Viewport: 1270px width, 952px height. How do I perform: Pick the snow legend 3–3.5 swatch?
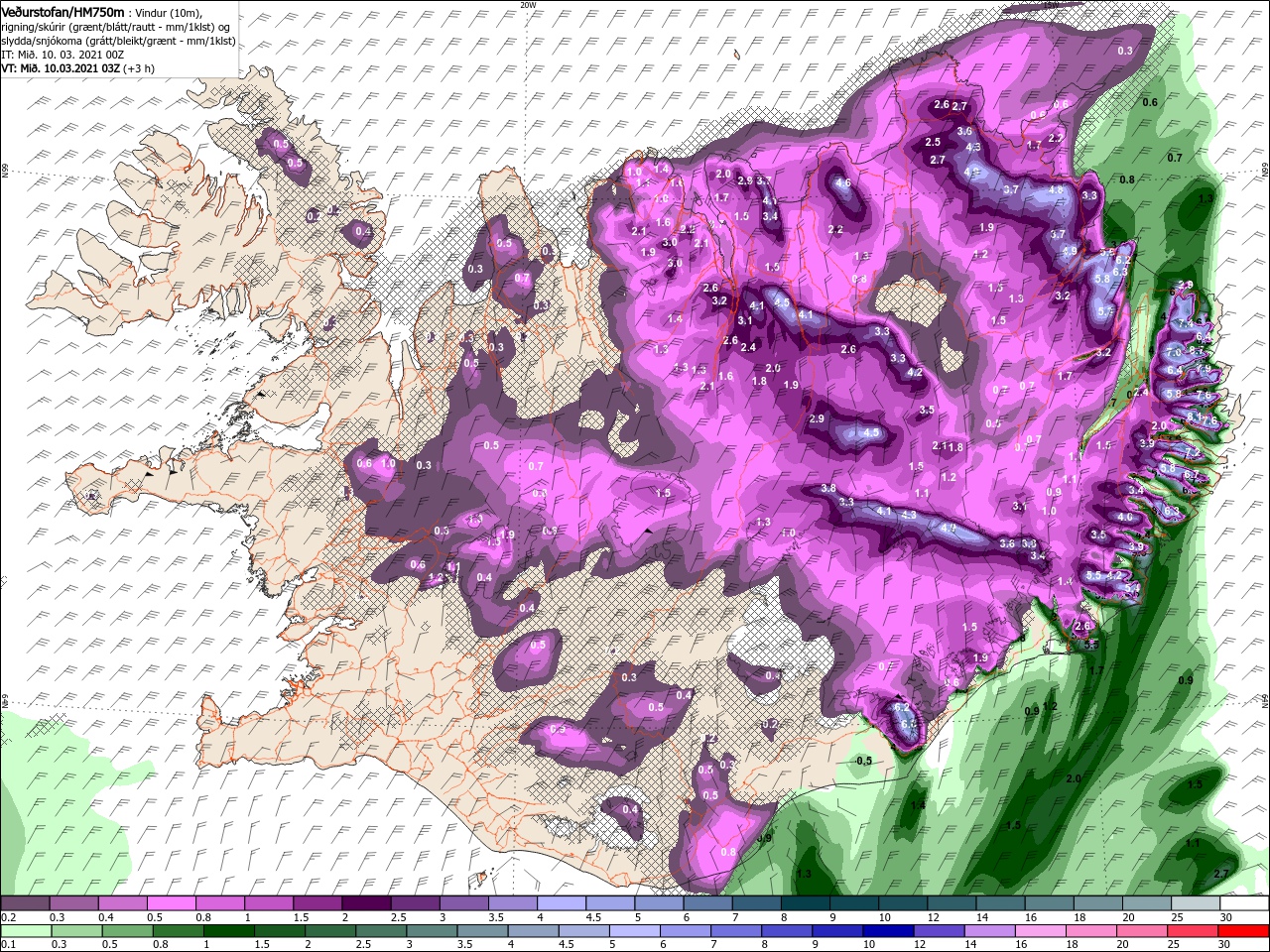(463, 903)
